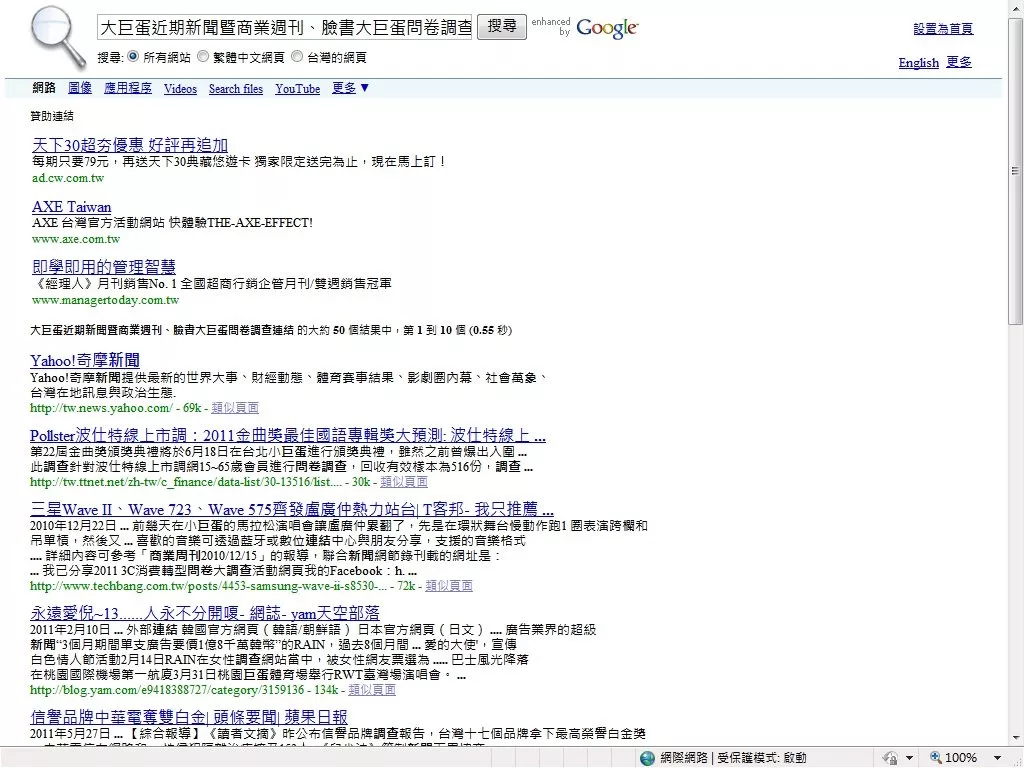The height and width of the screenshot is (768, 1024).
Task: Click 類似頁面 for the blog.yam.com result
Action: pos(372,690)
